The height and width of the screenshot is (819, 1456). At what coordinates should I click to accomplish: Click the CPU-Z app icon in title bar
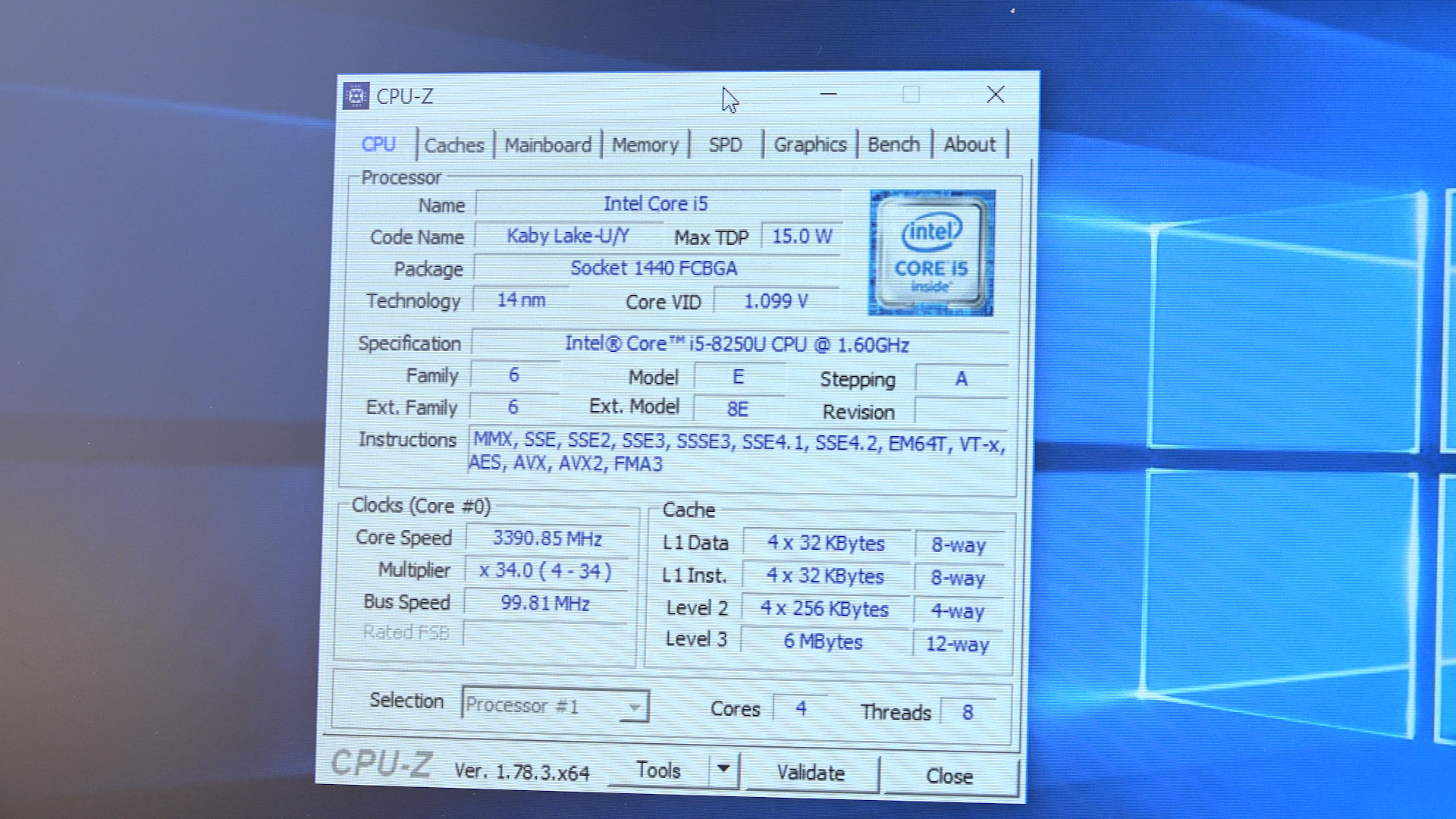pos(356,96)
